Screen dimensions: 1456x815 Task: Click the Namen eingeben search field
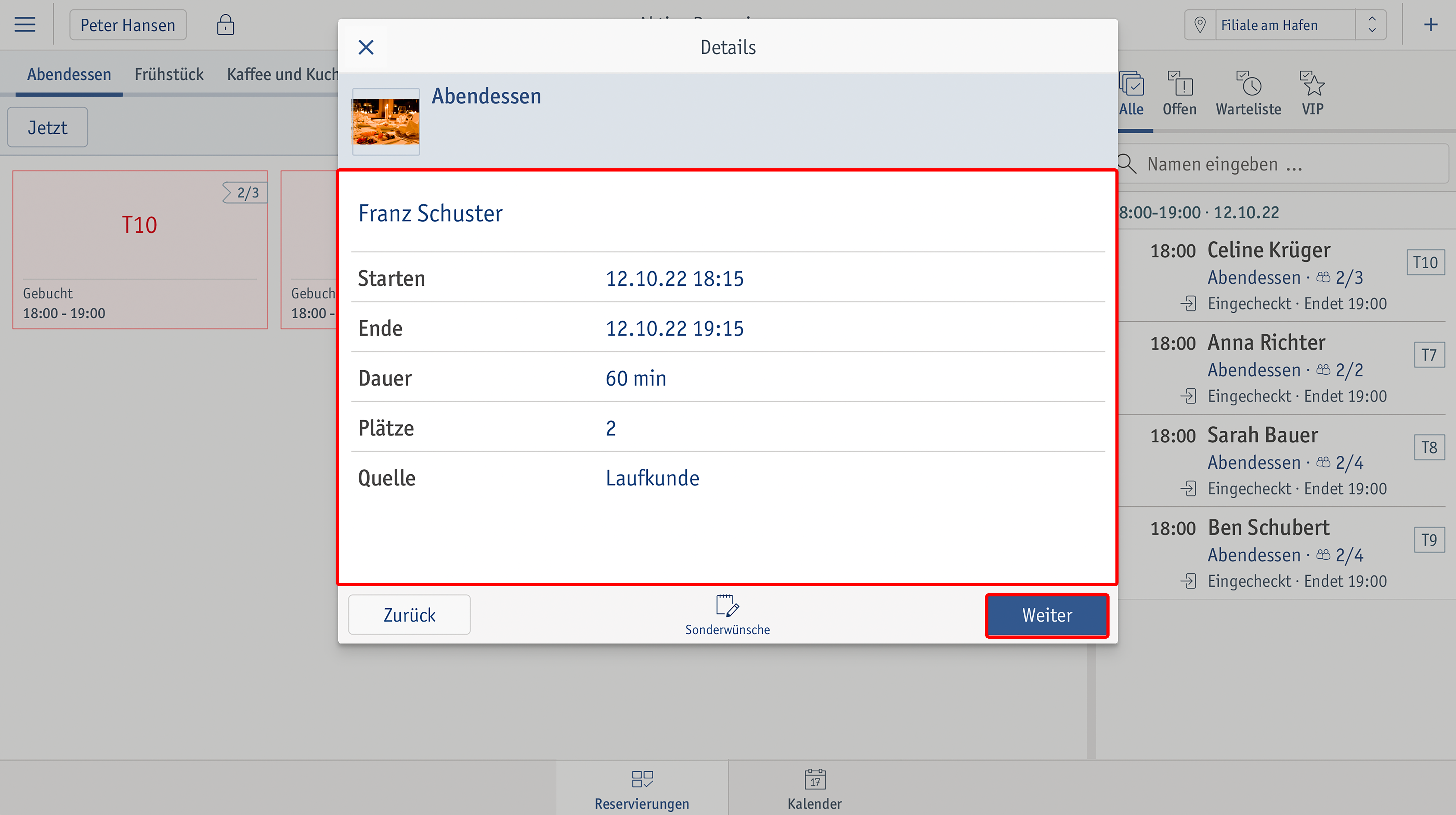click(x=1283, y=164)
